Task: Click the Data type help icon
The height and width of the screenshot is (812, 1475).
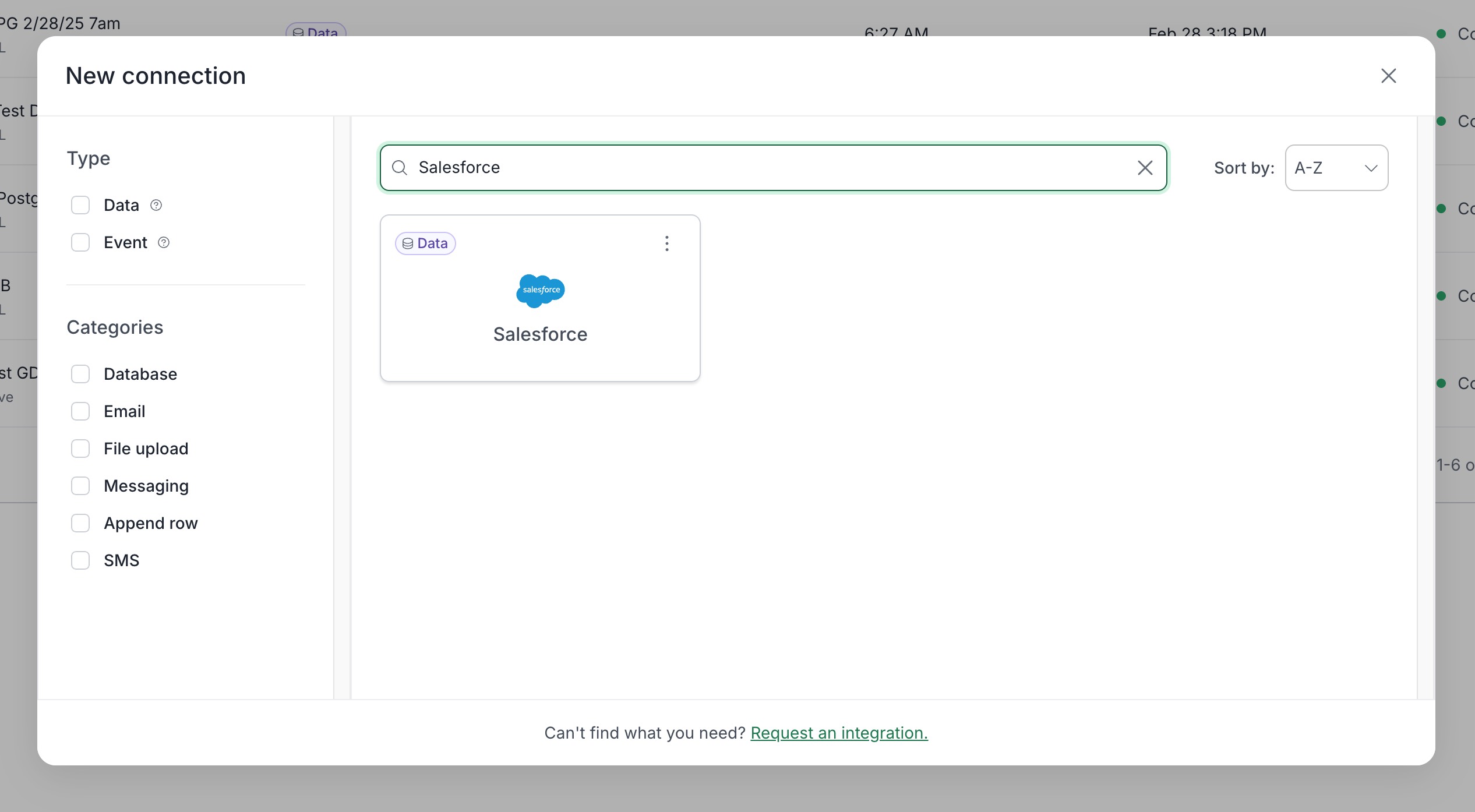Action: coord(156,205)
